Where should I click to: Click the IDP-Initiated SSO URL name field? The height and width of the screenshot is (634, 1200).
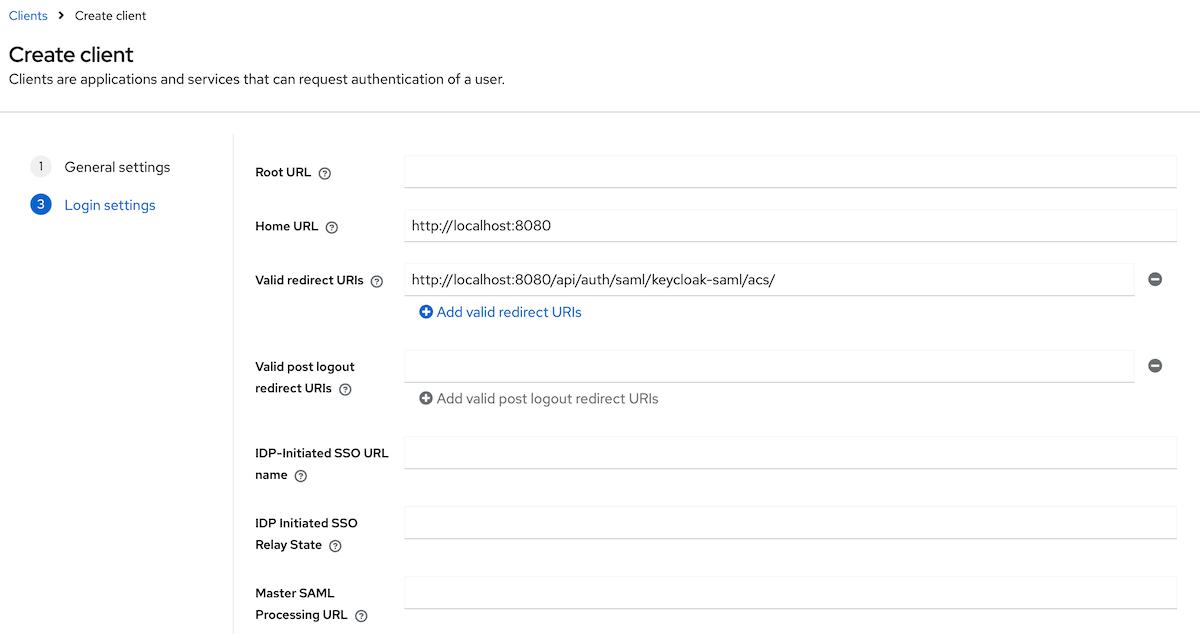790,453
